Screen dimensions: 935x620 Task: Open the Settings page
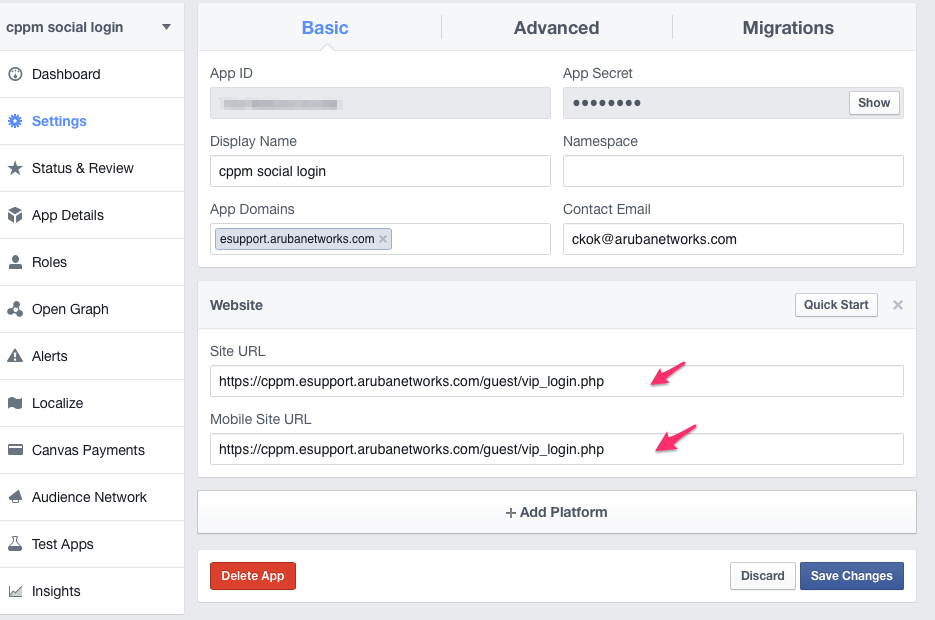coord(92,121)
